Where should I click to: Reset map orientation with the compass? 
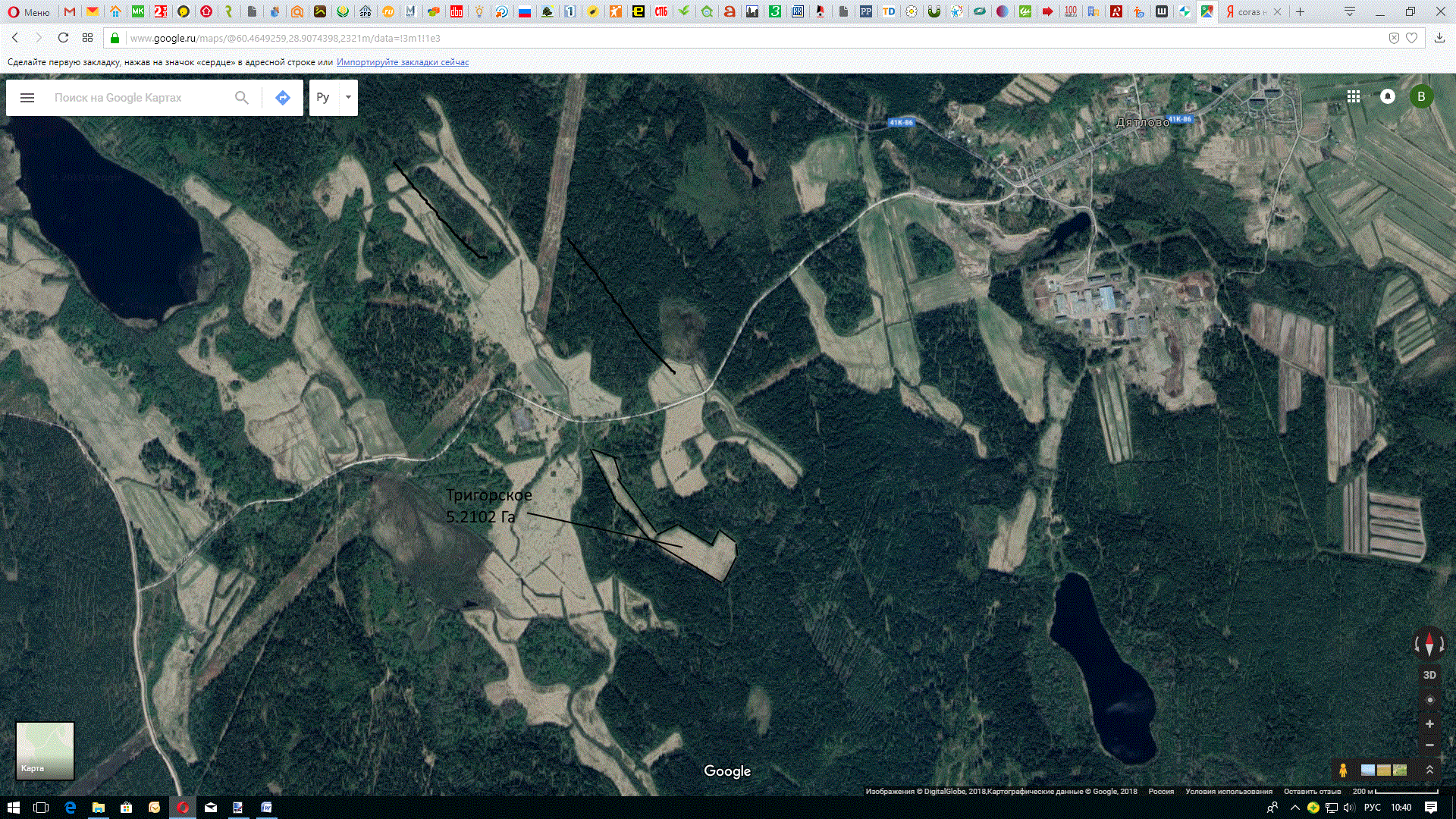1429,645
